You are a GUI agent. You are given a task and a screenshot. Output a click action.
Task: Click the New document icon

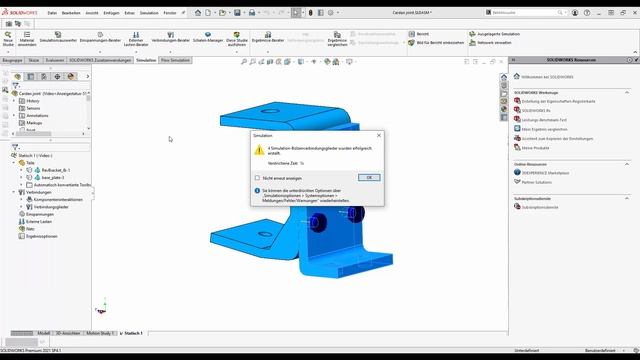pyautogui.click(x=208, y=13)
